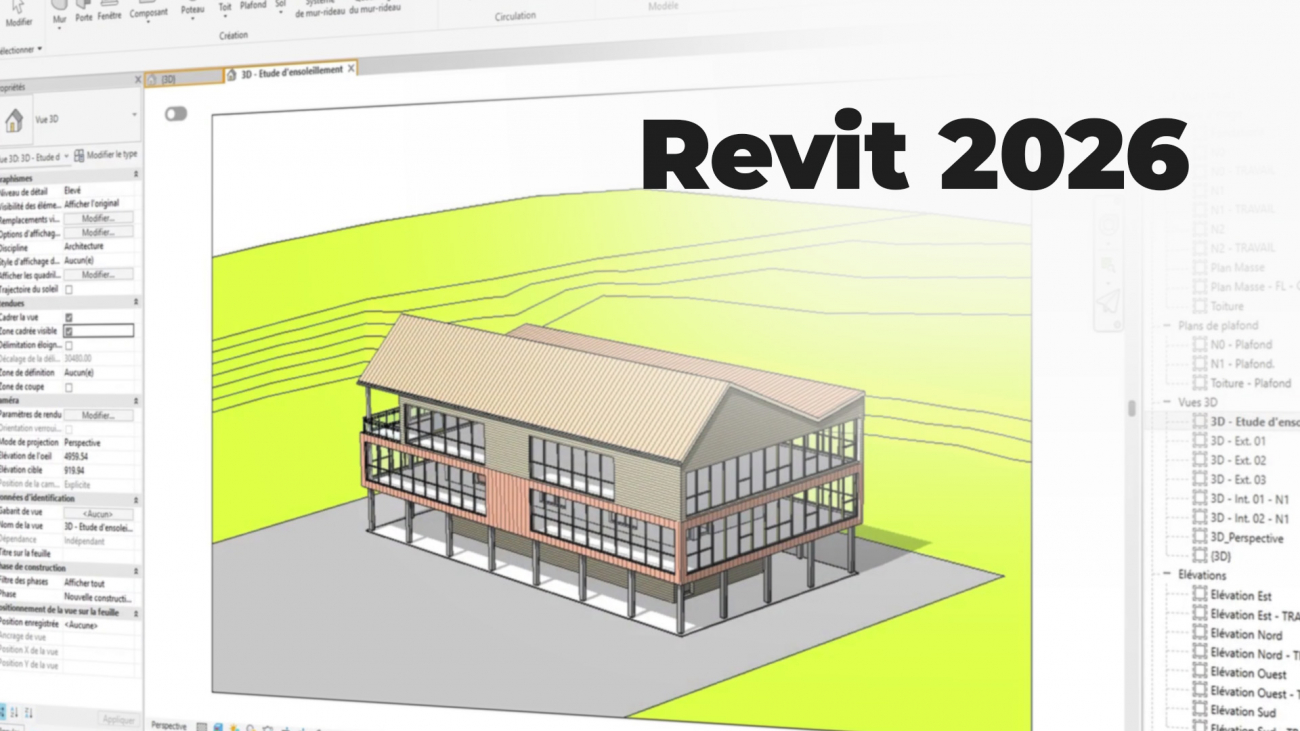
Task: Uncheck the Cadrer la vue checkbox
Action: [69, 317]
